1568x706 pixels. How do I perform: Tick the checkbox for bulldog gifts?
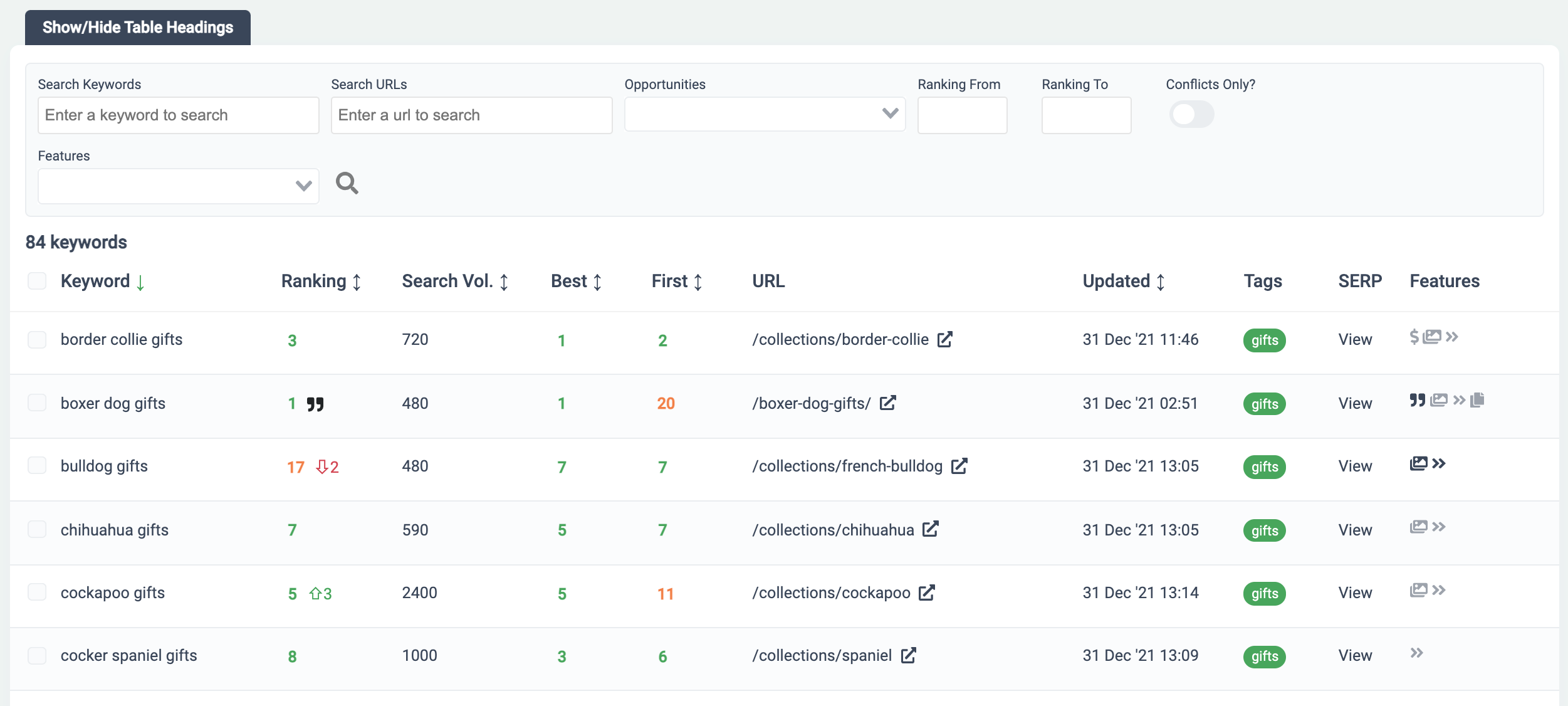tap(37, 465)
